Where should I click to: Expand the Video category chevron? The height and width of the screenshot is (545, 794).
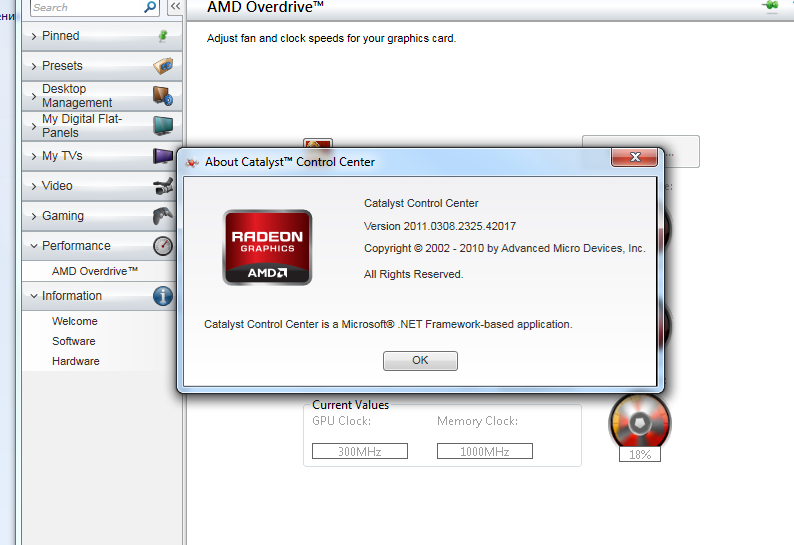(x=34, y=186)
